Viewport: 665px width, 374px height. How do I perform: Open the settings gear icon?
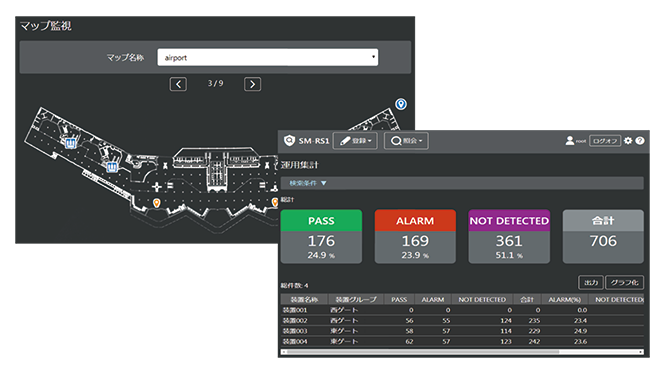(628, 141)
